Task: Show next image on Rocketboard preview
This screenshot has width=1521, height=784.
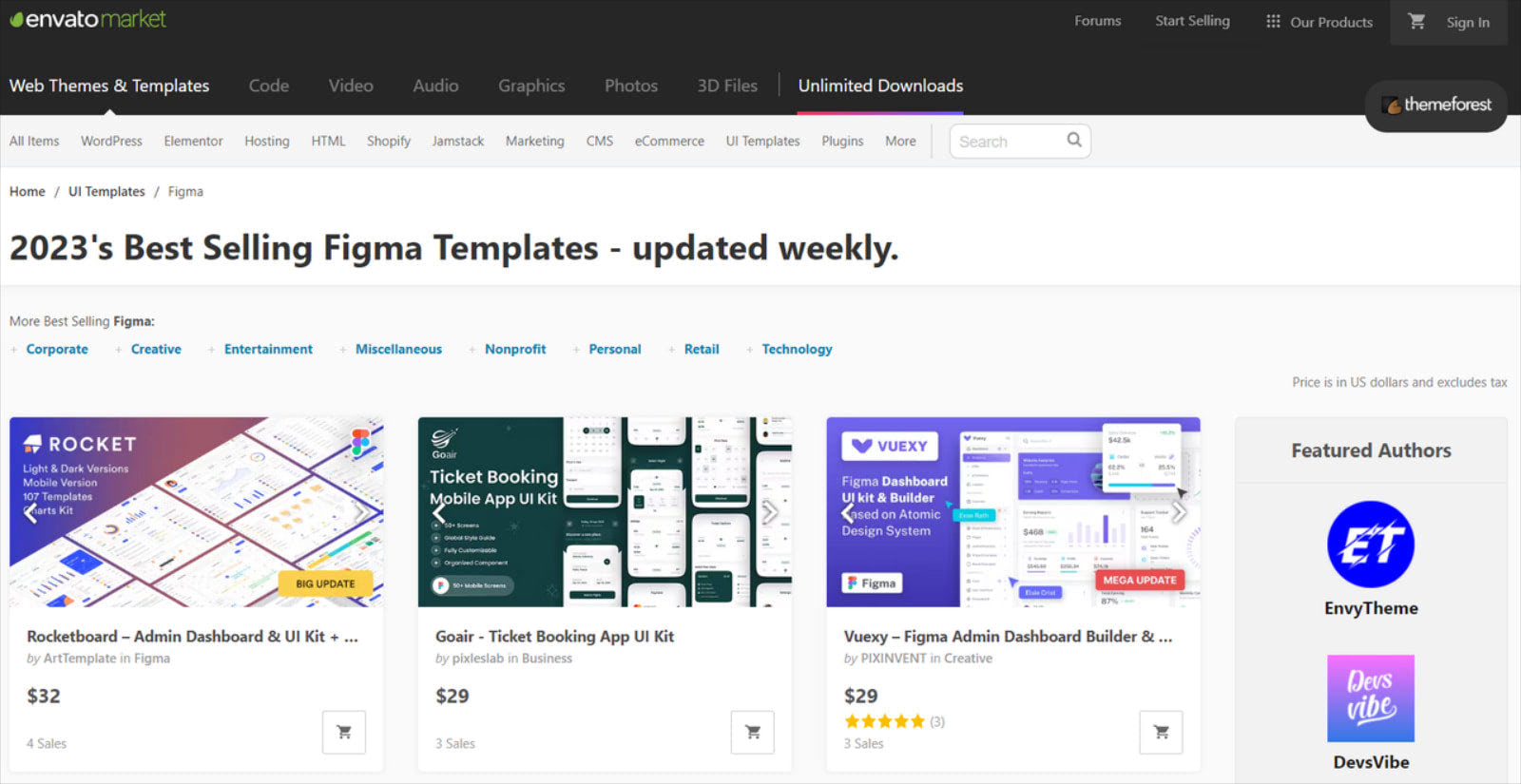Action: (361, 512)
